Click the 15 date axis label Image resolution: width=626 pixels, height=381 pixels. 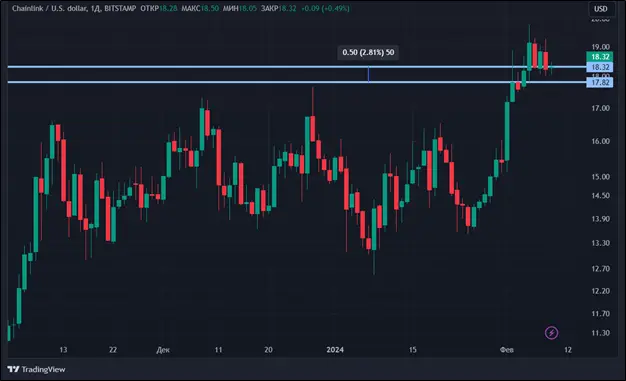pos(412,350)
